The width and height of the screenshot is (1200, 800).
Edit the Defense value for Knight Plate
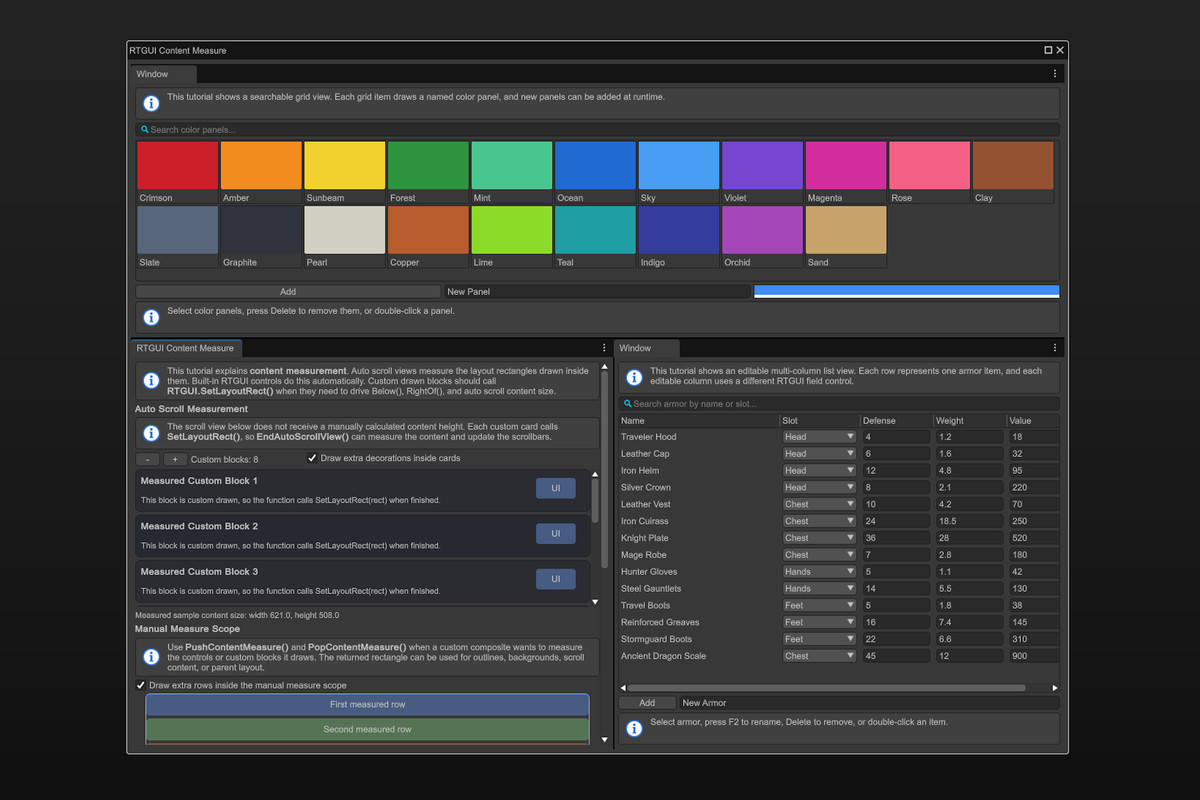[x=896, y=538]
